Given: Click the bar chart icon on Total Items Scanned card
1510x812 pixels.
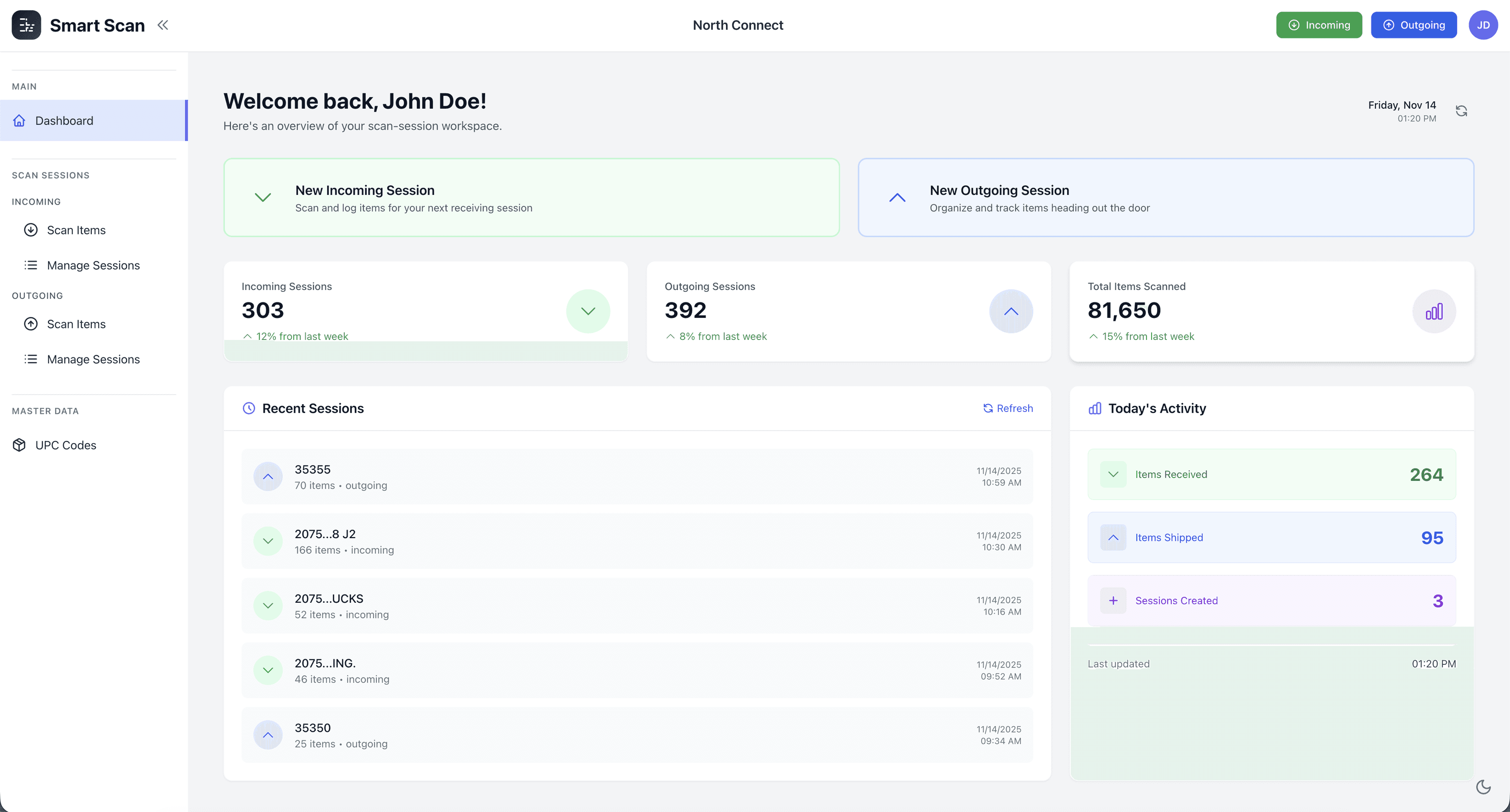Looking at the screenshot, I should [1434, 311].
